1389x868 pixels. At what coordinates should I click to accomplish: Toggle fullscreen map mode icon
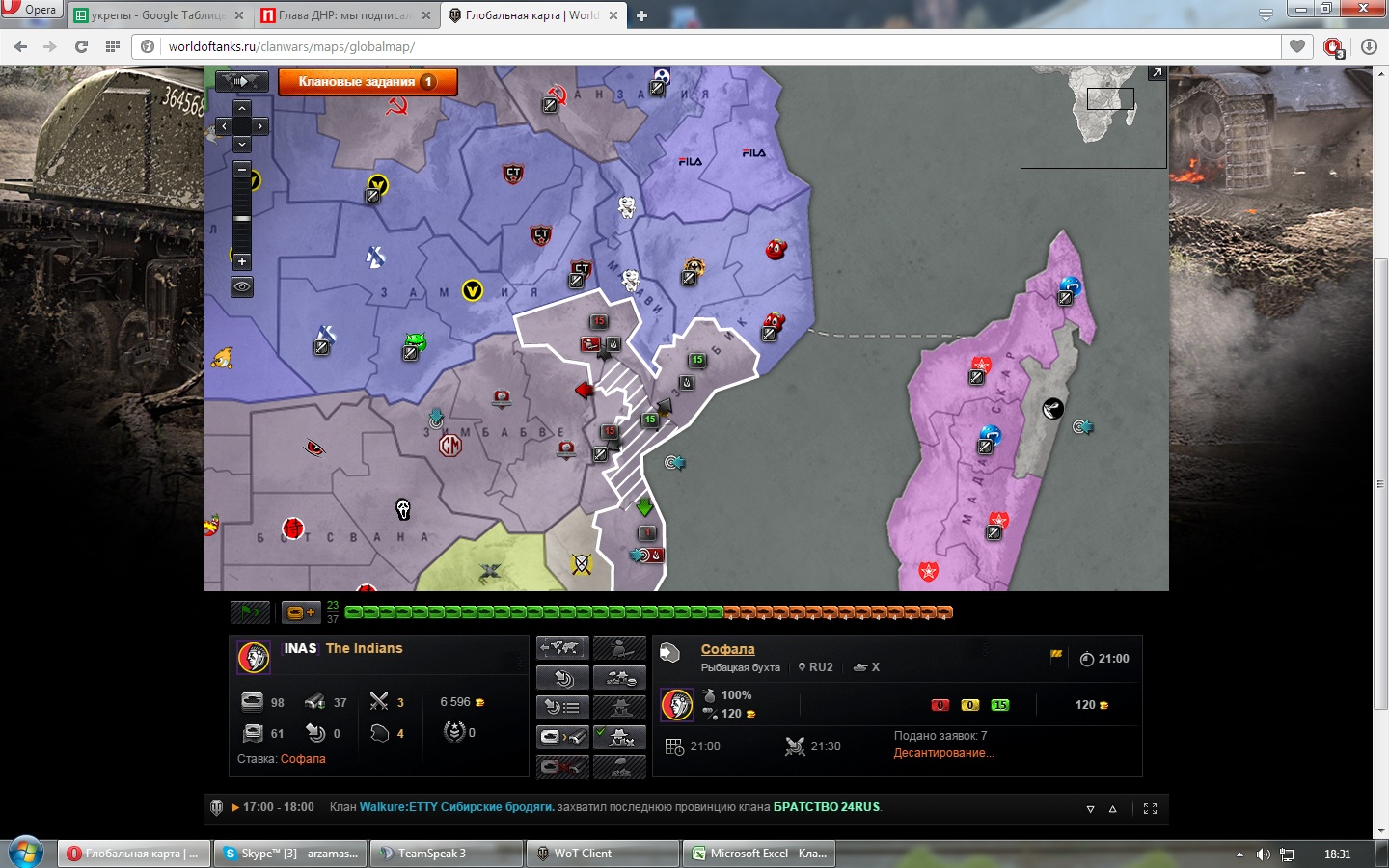pos(1150,809)
